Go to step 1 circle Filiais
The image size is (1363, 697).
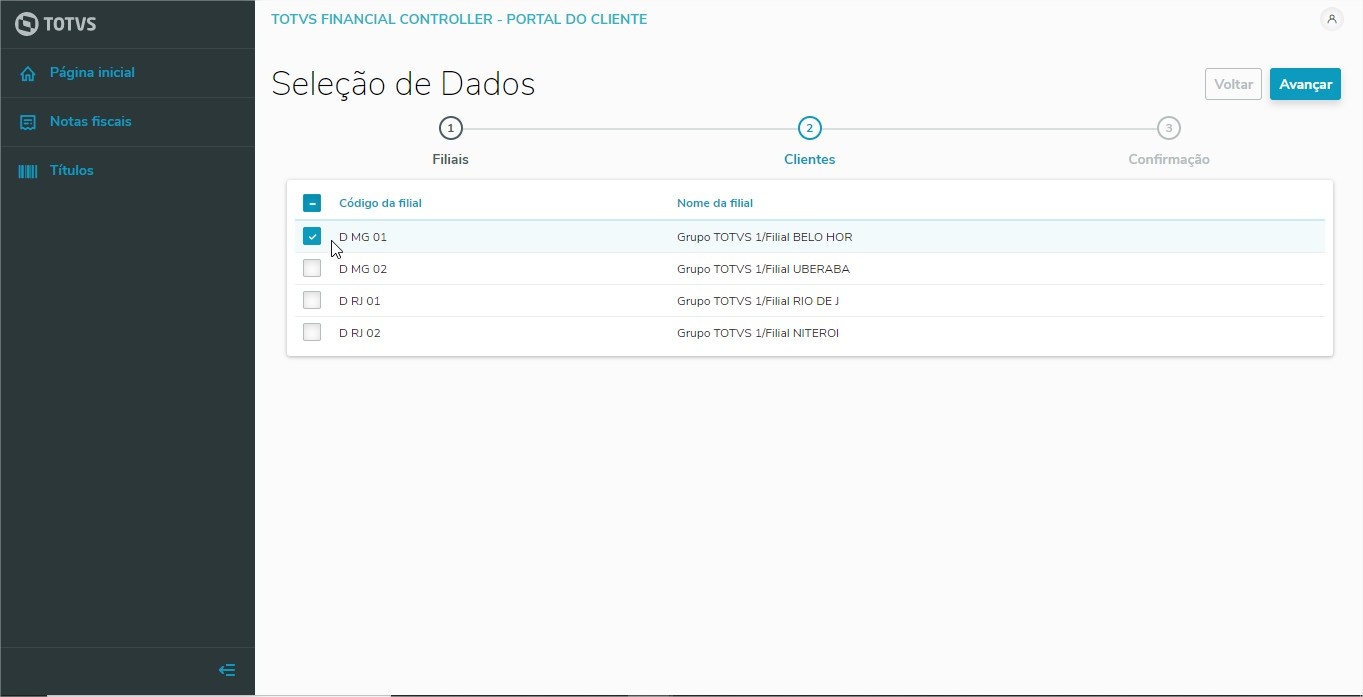click(x=451, y=128)
